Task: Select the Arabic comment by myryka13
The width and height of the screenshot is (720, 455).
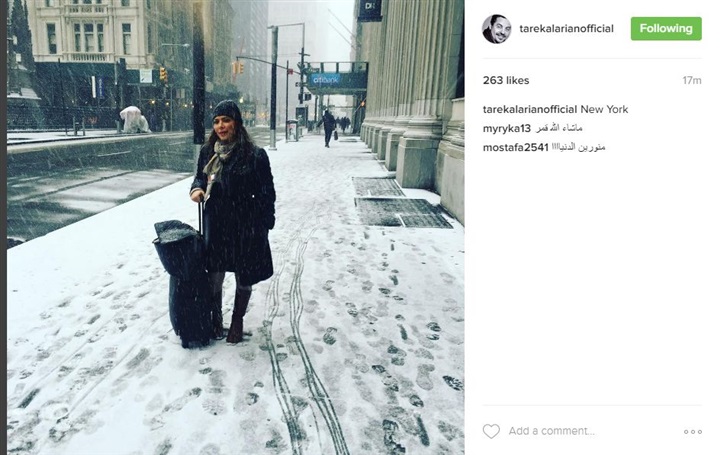Action: tap(559, 128)
